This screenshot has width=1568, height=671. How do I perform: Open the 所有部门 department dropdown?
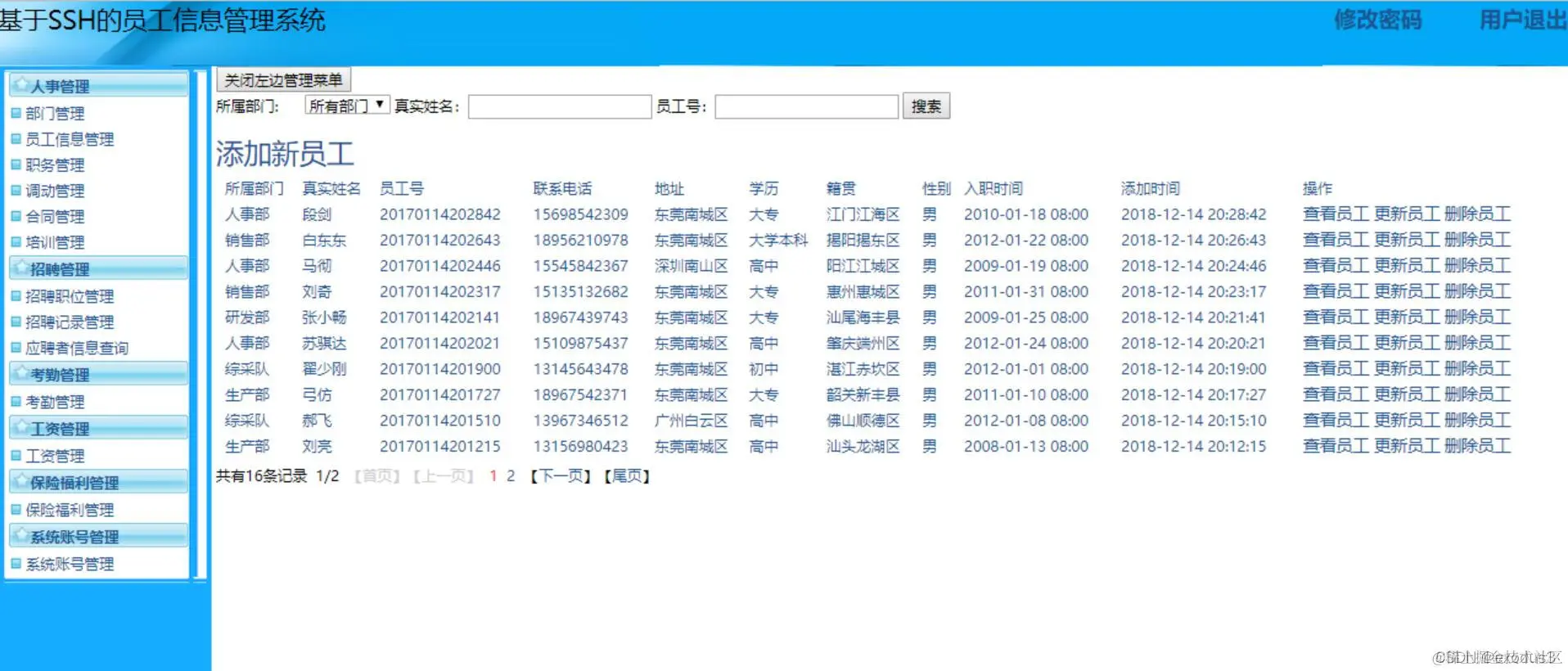347,106
